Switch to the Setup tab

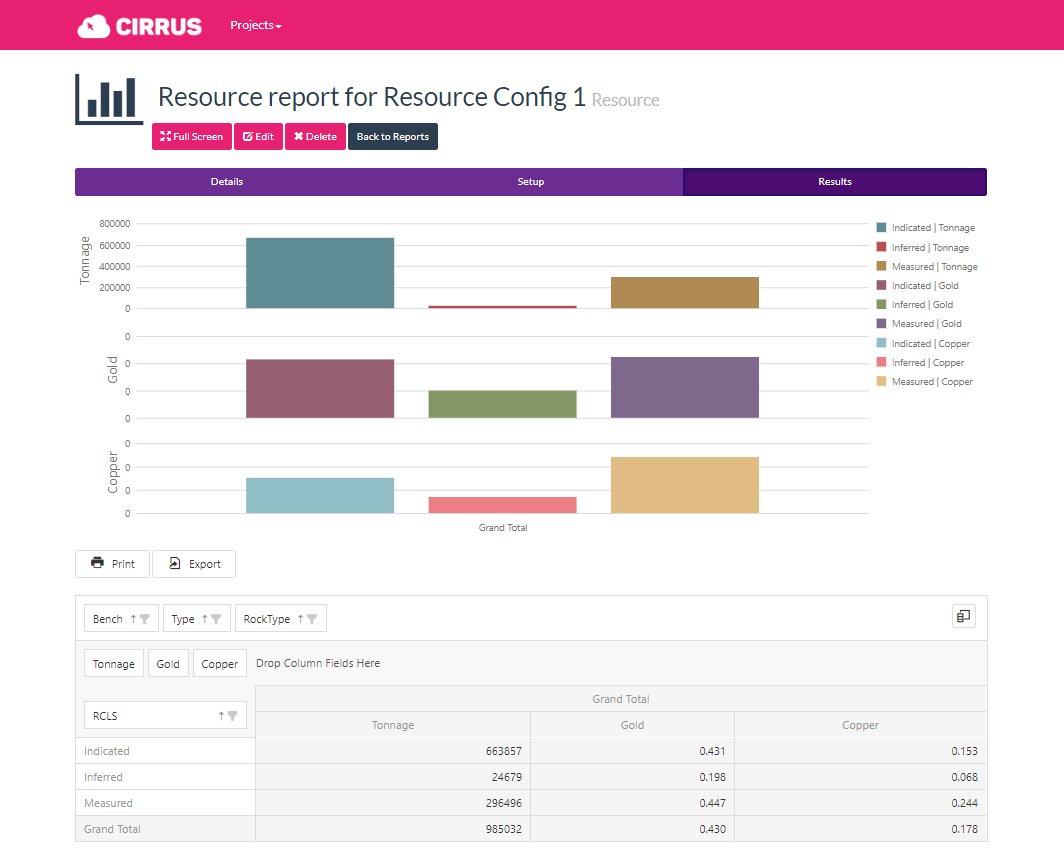(x=531, y=182)
